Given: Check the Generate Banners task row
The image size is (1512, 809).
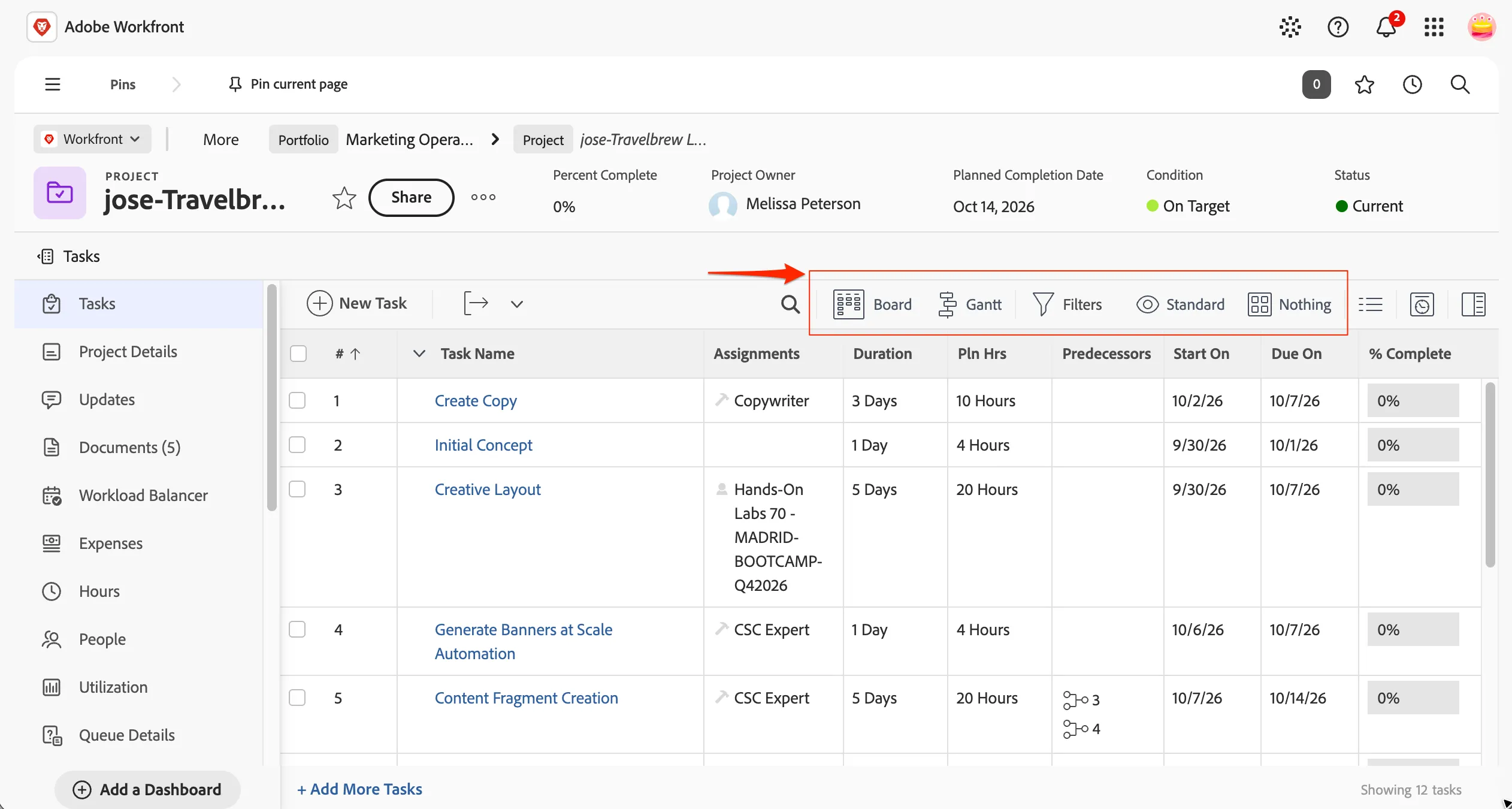Looking at the screenshot, I should [297, 629].
